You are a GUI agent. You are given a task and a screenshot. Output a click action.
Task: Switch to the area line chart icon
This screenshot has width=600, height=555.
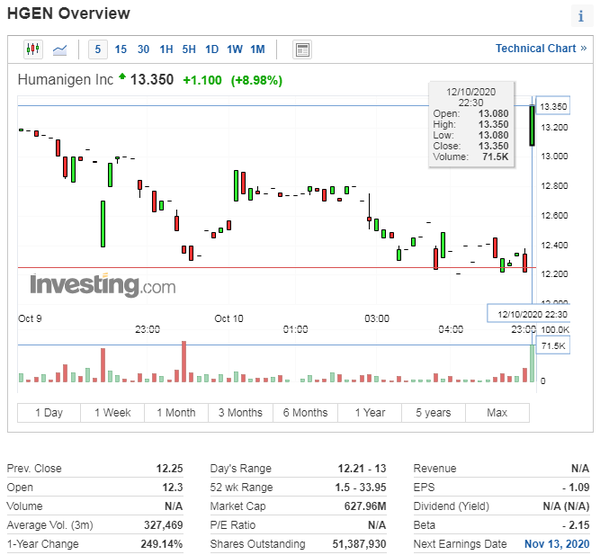[60, 49]
